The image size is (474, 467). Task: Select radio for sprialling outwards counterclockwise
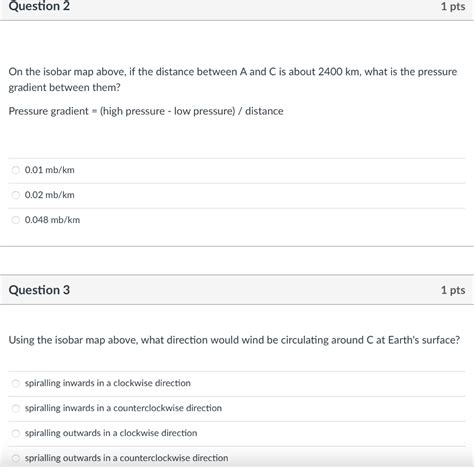point(16,458)
